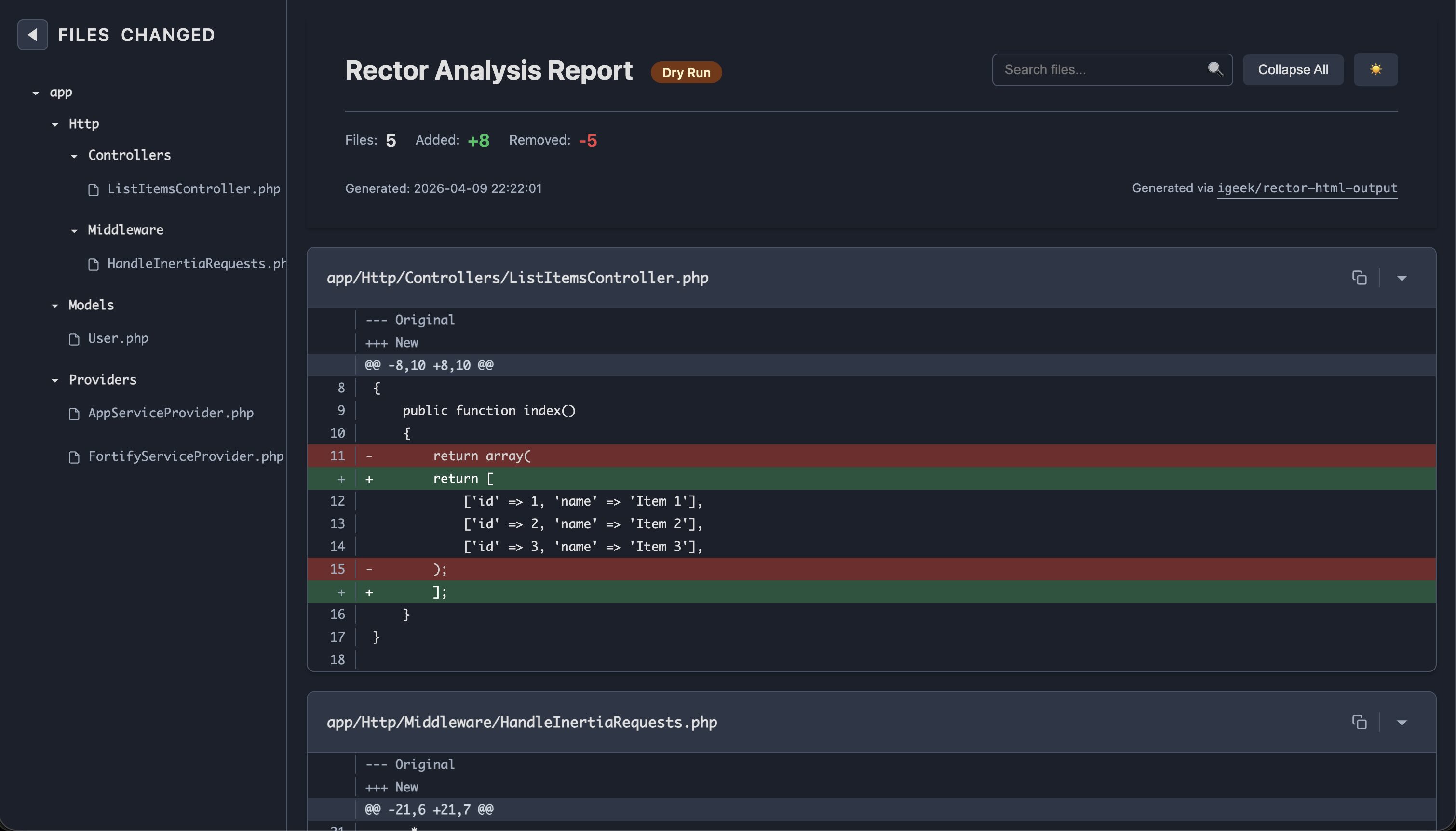Image resolution: width=1456 pixels, height=831 pixels.
Task: Follow the igeek/rector-html-output link
Action: click(x=1307, y=188)
